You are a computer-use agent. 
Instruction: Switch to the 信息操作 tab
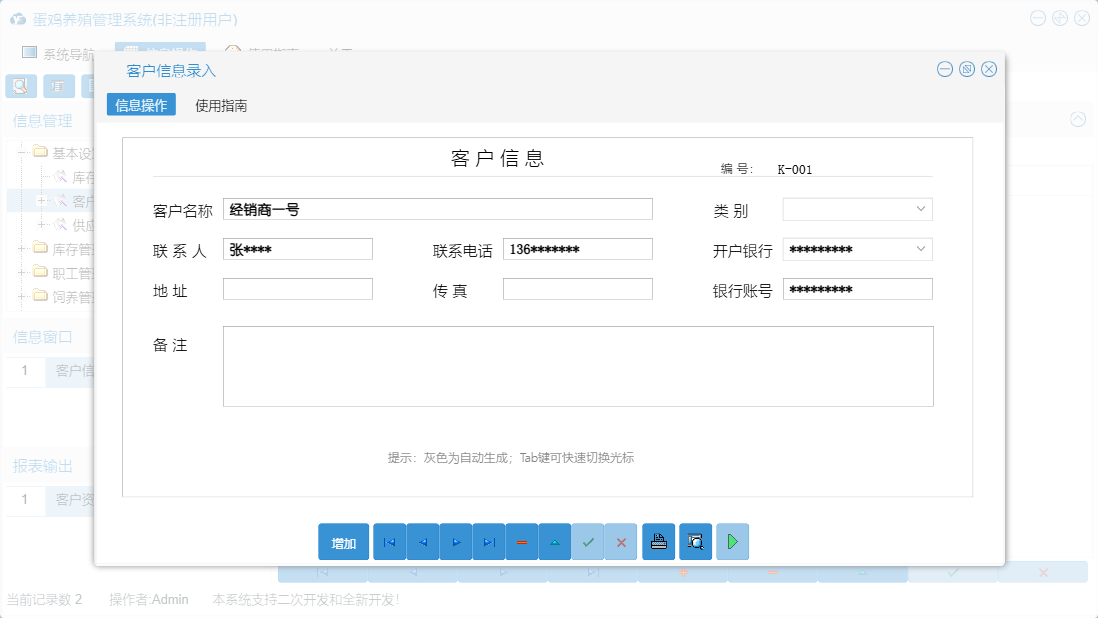pyautogui.click(x=140, y=103)
